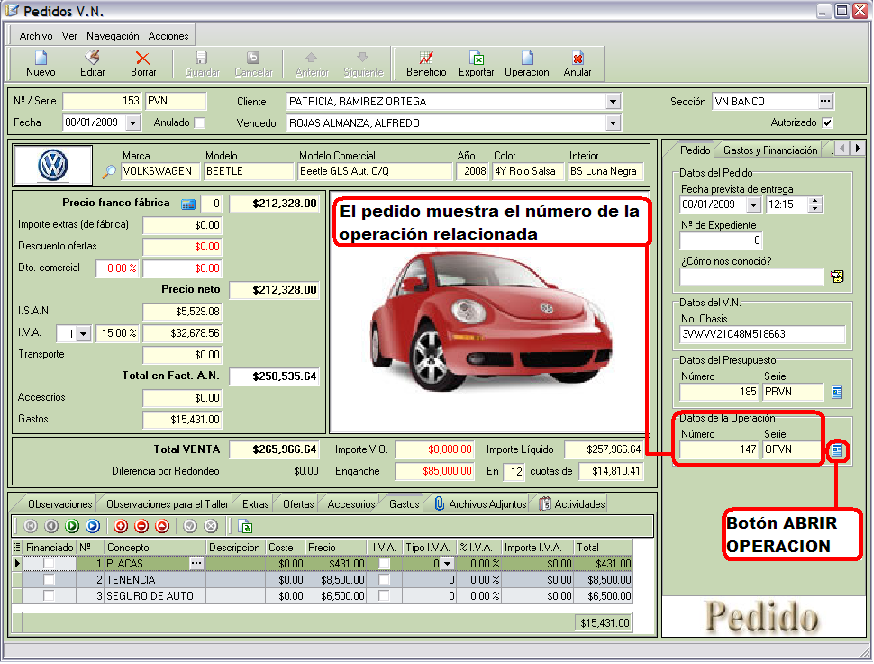Click the yellow icon beside ¿Cómo nos conoció?
This screenshot has height=664, width=874.
click(837, 276)
